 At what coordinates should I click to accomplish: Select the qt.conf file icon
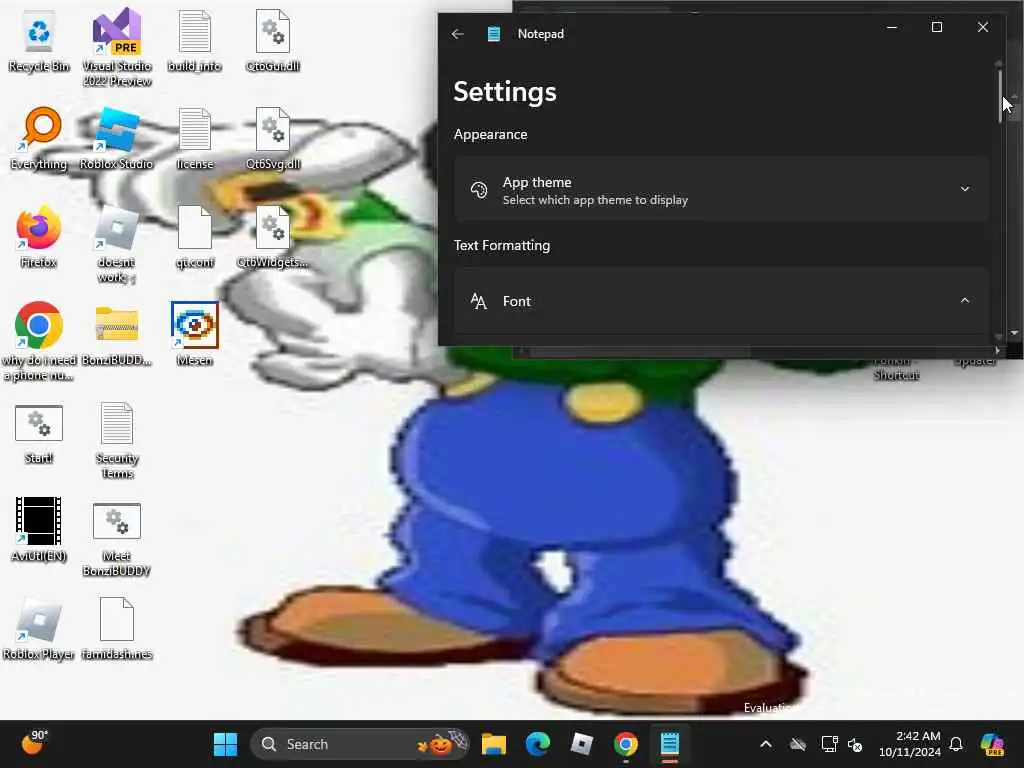pyautogui.click(x=195, y=237)
